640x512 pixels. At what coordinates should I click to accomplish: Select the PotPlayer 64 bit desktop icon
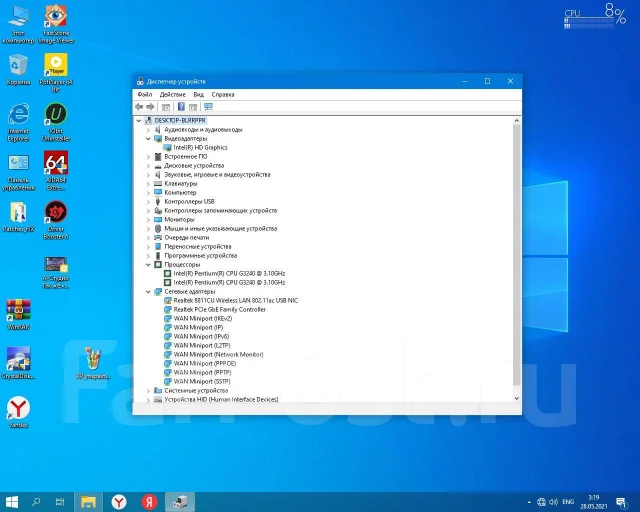56,73
